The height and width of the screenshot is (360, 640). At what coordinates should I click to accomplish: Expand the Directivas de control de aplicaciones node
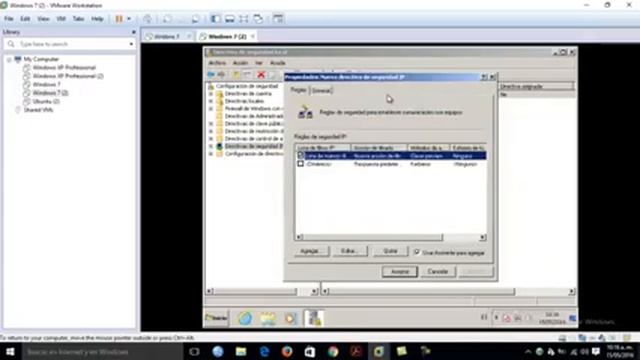(211, 139)
